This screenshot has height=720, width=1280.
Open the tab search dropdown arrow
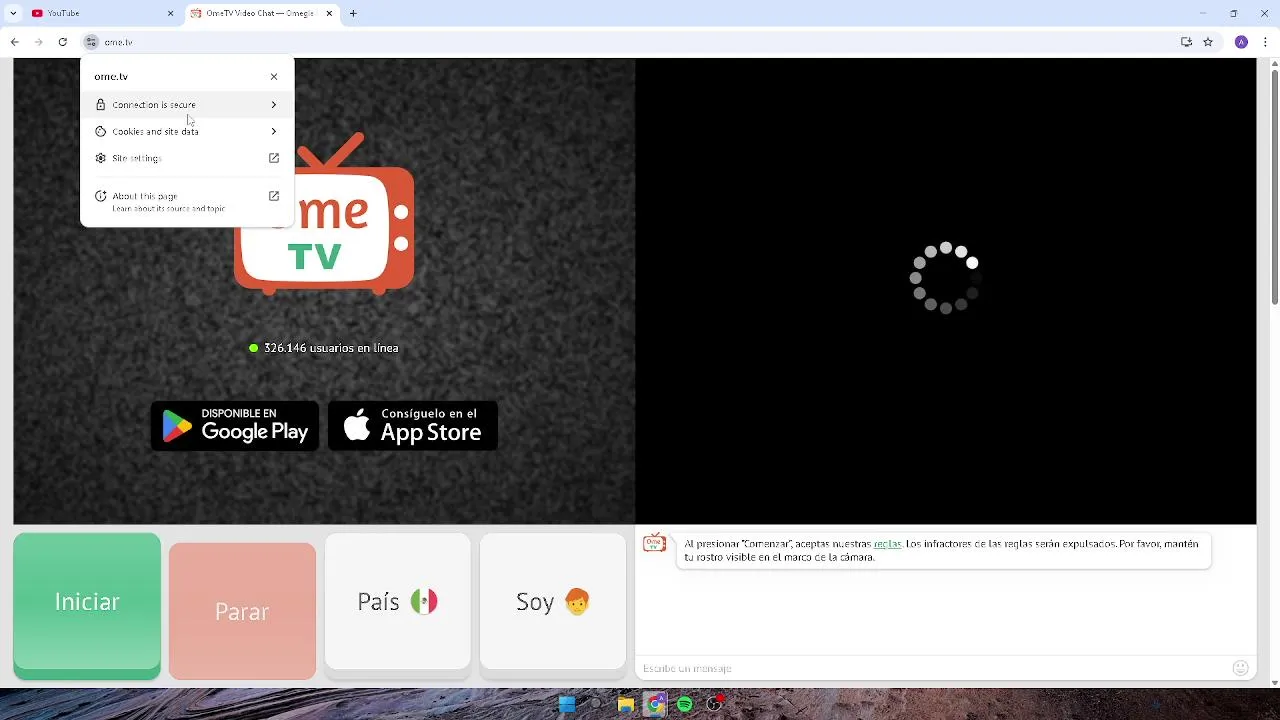click(13, 13)
